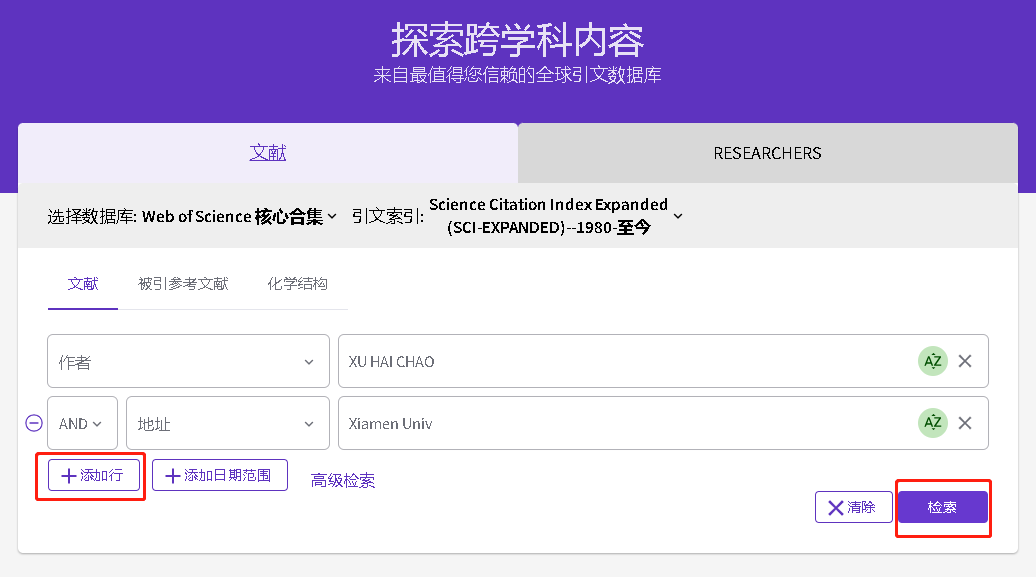Open the Web of Science 核心合集 database selector
Image resolution: width=1036 pixels, height=577 pixels.
coord(239,216)
